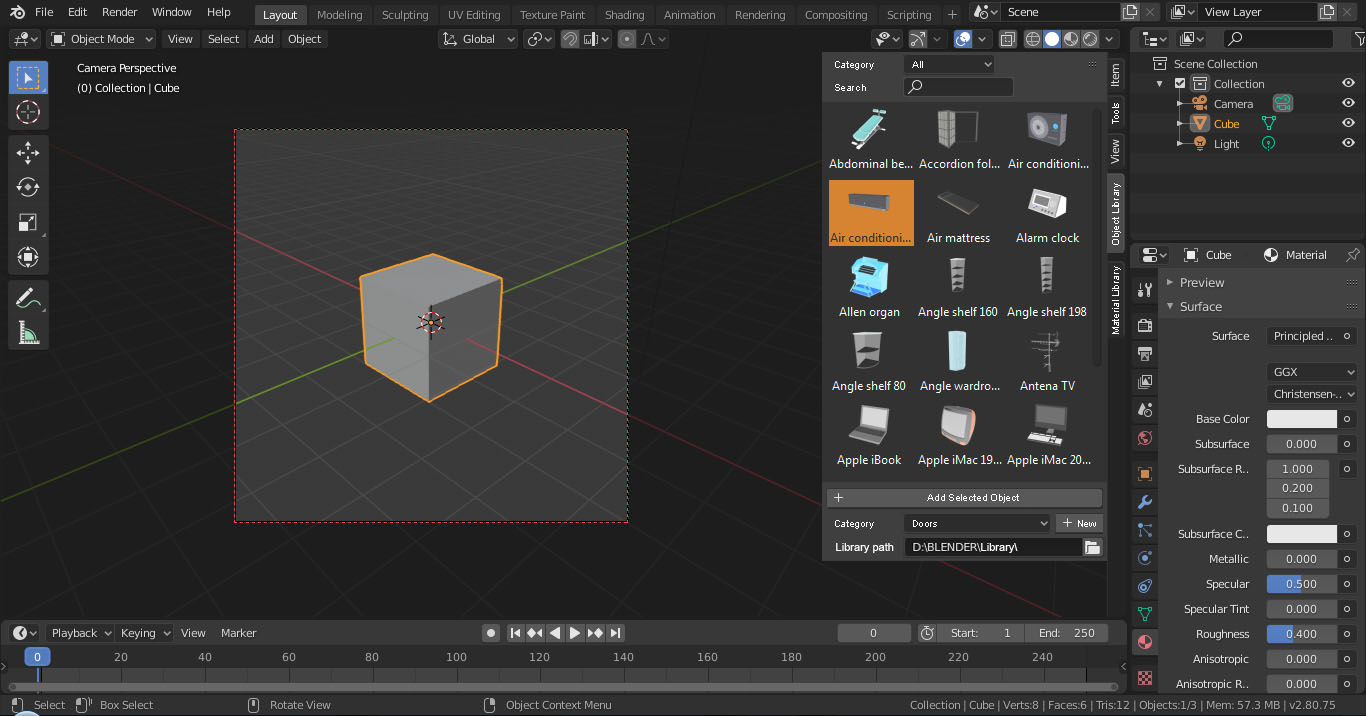Switch to rendered viewport shading
The width and height of the screenshot is (1366, 716).
tap(1090, 39)
